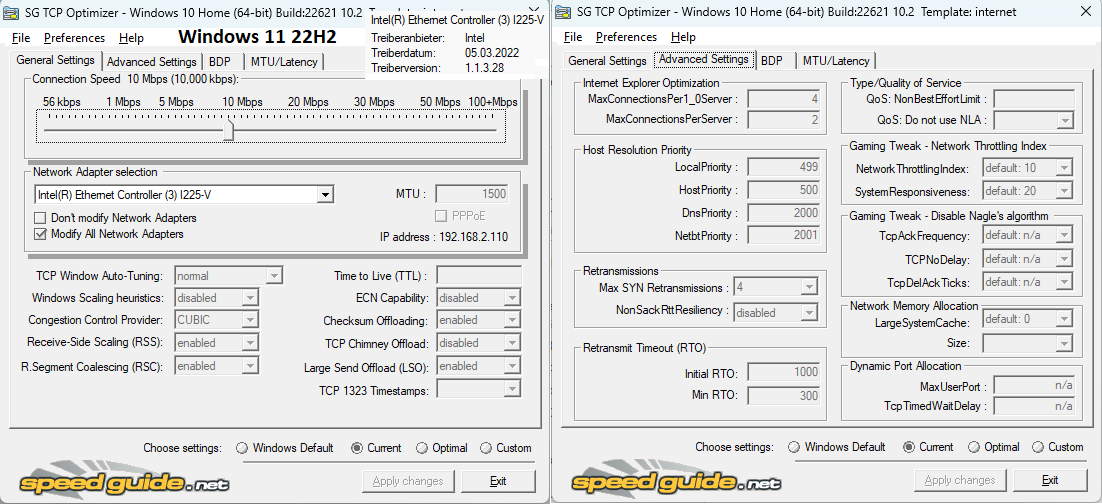Switch to BDP tab in left window

[x=220, y=62]
